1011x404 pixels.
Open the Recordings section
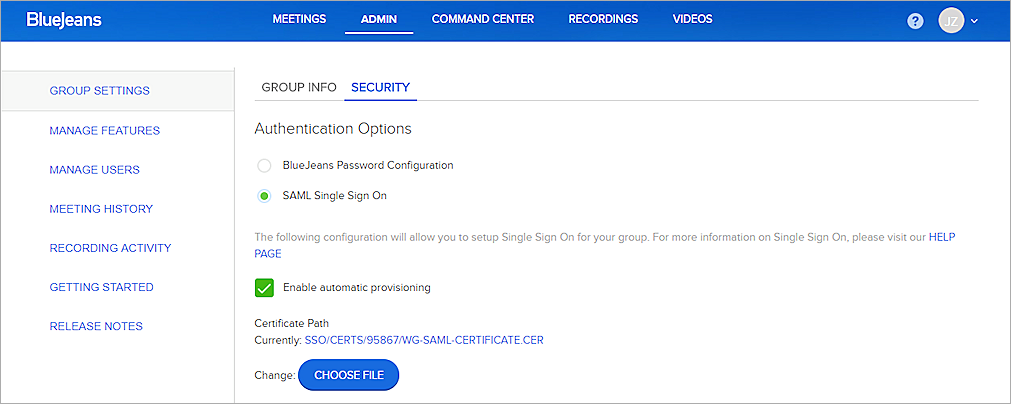602,19
